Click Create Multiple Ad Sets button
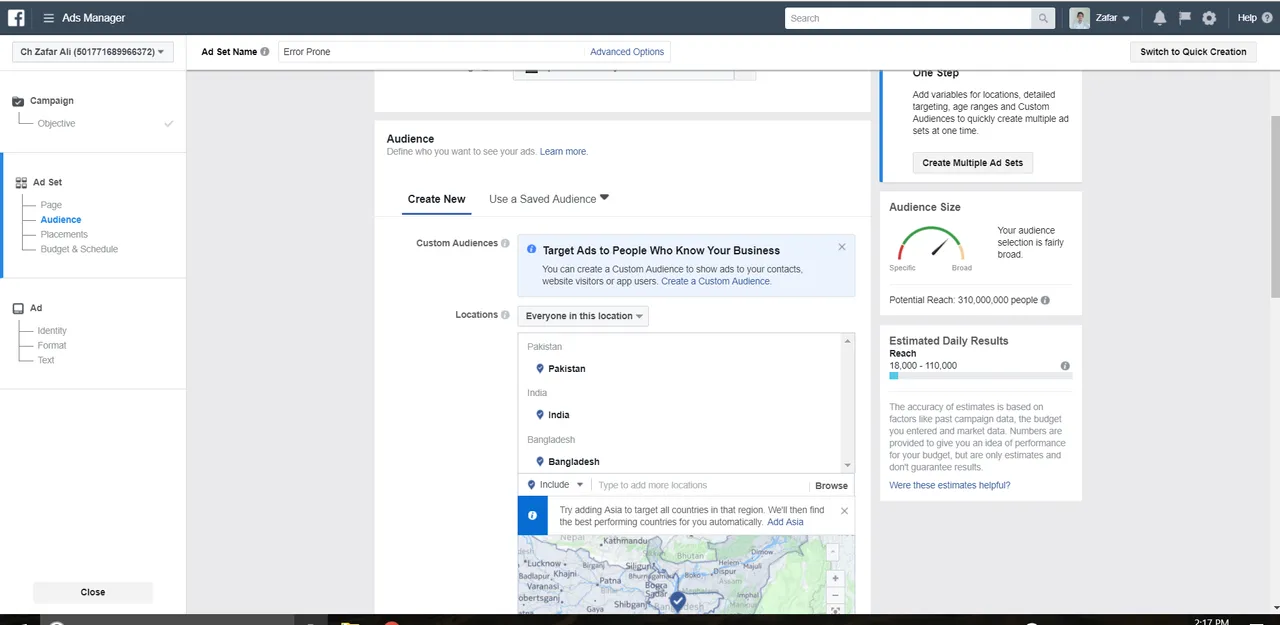The image size is (1280, 625). (972, 163)
